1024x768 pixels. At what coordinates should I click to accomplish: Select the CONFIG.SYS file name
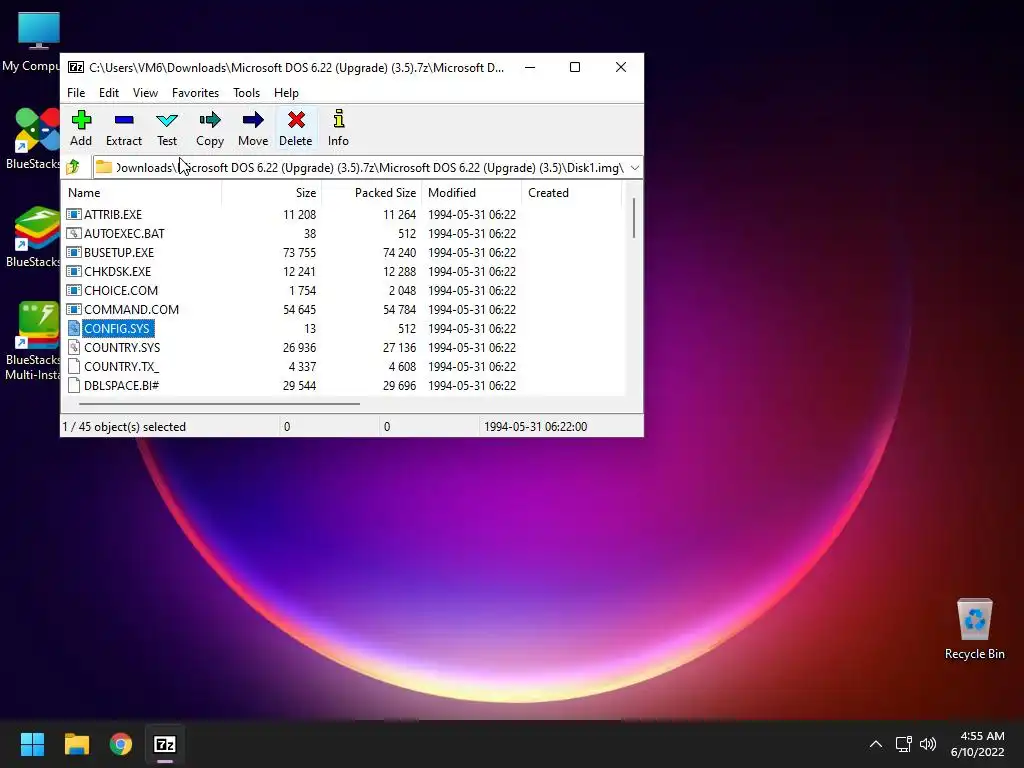117,328
